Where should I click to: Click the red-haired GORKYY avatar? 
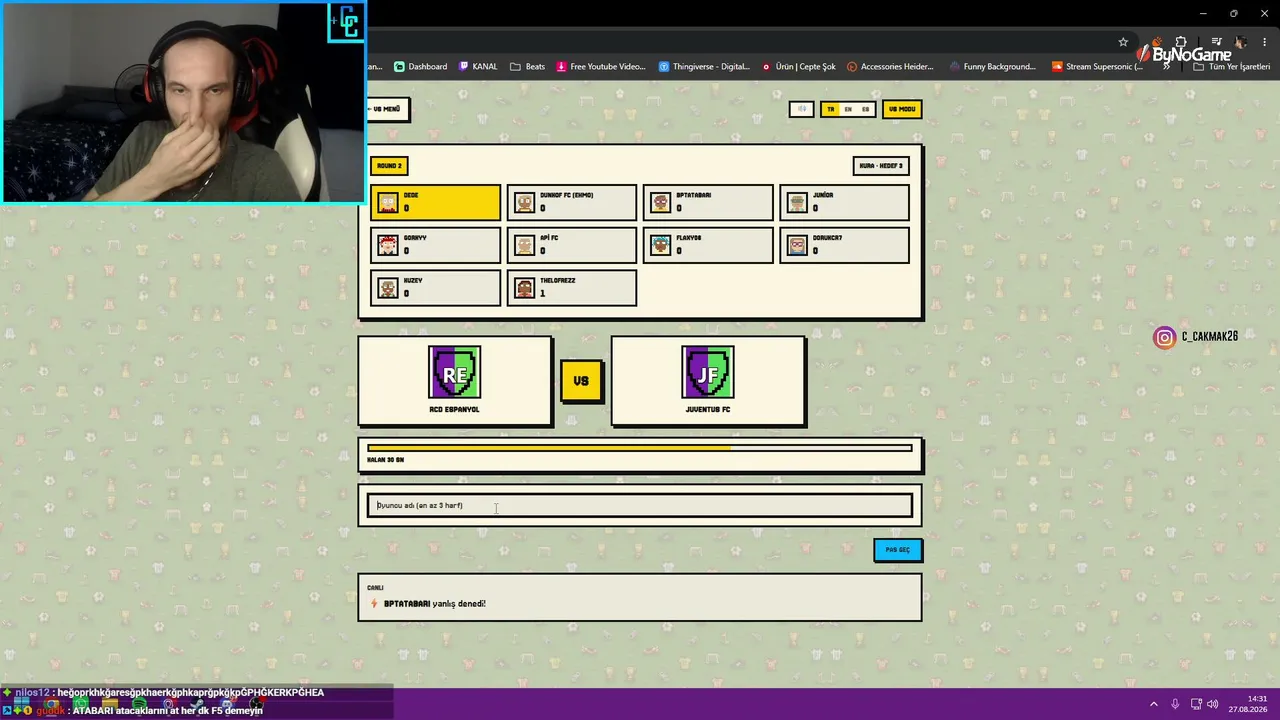pyautogui.click(x=388, y=245)
